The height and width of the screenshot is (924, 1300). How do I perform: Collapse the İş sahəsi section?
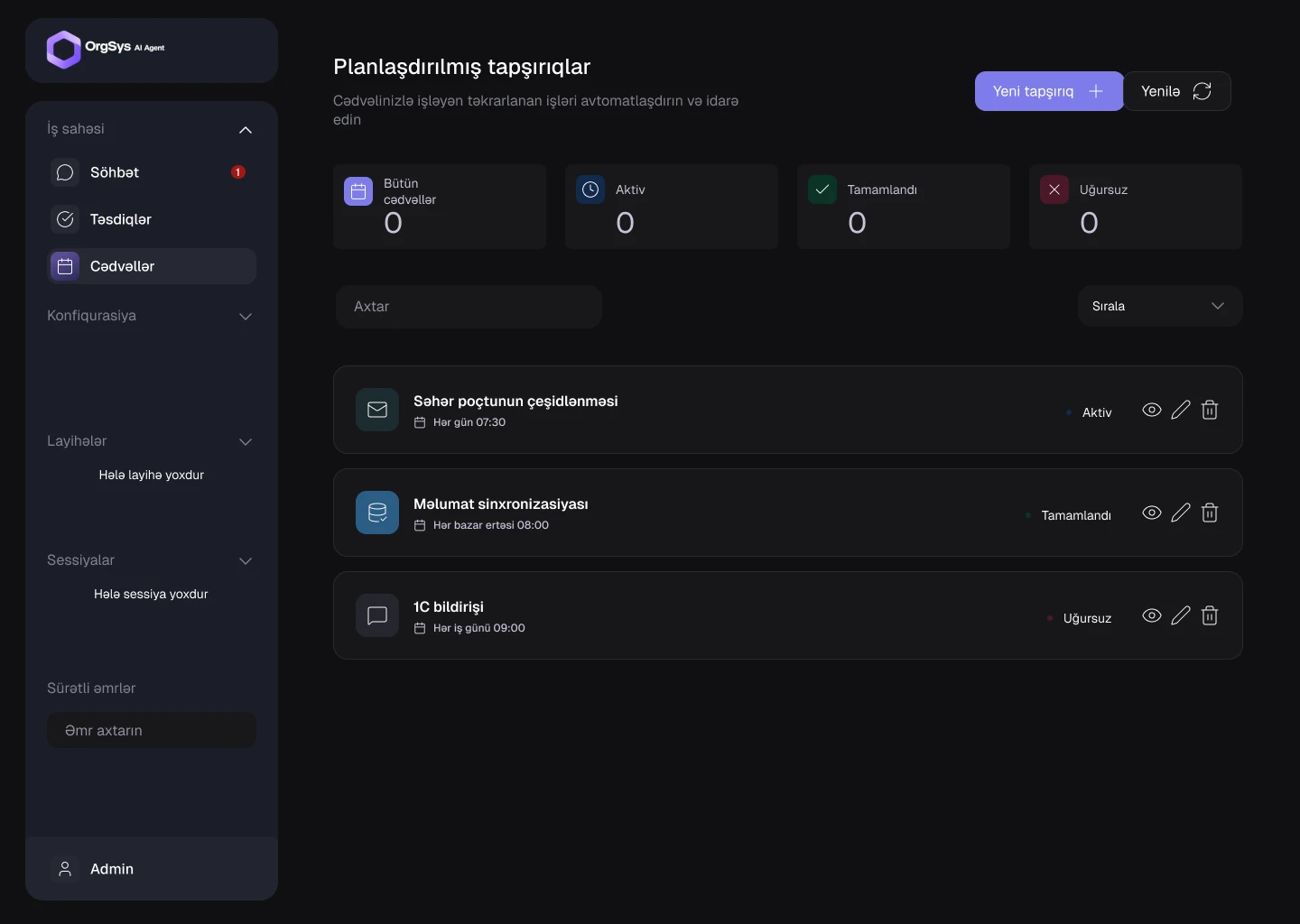click(245, 130)
